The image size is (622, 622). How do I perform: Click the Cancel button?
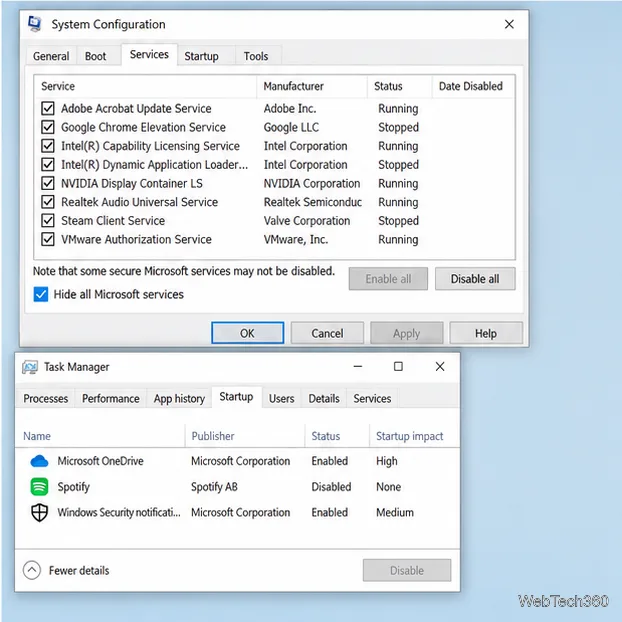[327, 333]
